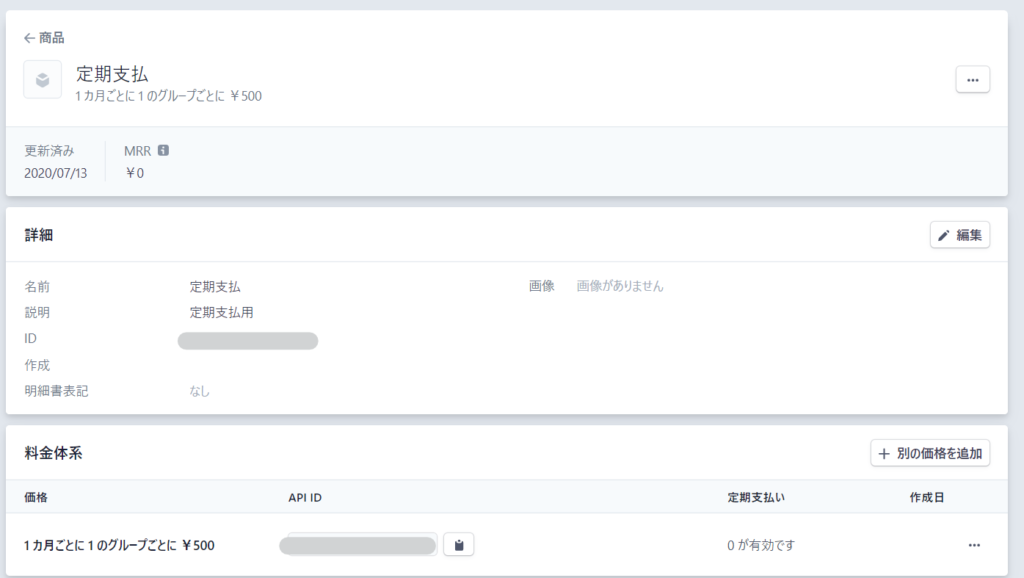Click the 定期支払い column header
The width and height of the screenshot is (1024, 578).
click(756, 498)
